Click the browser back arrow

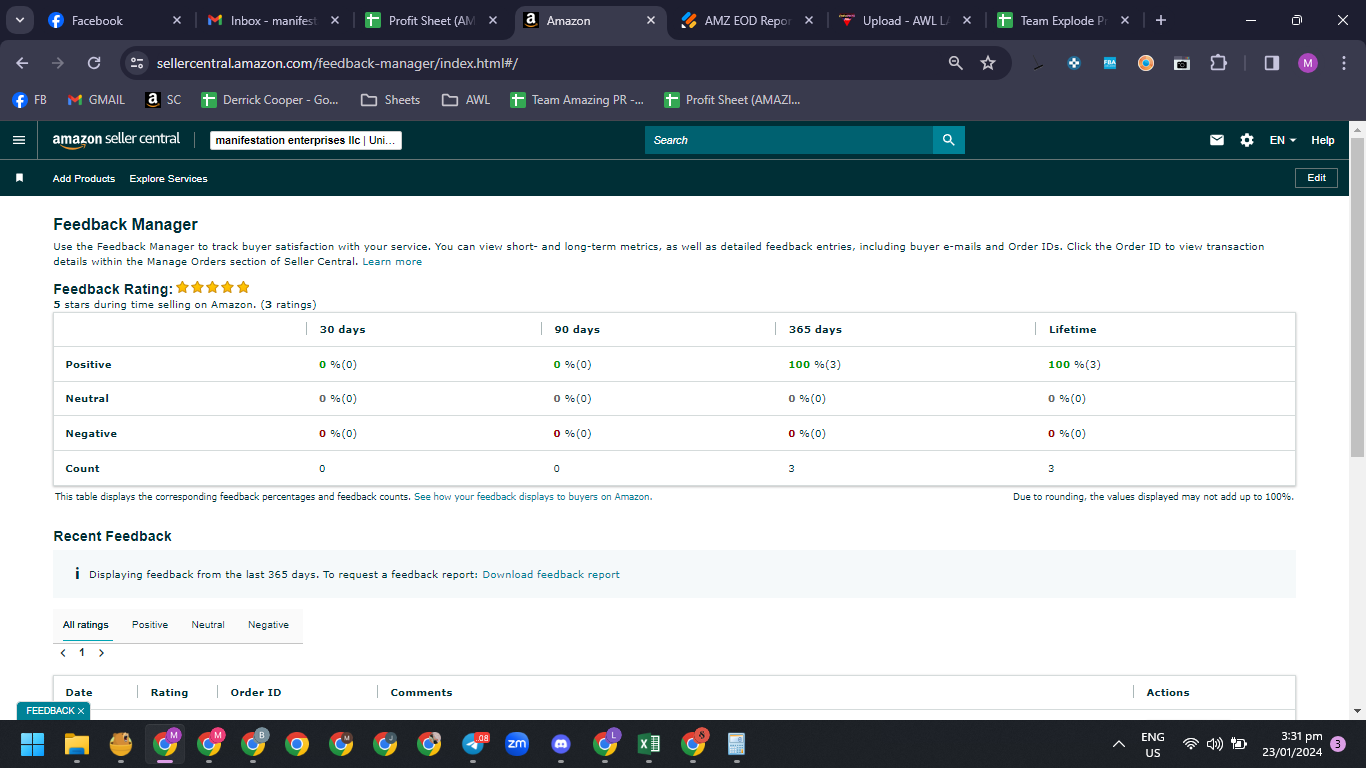(22, 63)
